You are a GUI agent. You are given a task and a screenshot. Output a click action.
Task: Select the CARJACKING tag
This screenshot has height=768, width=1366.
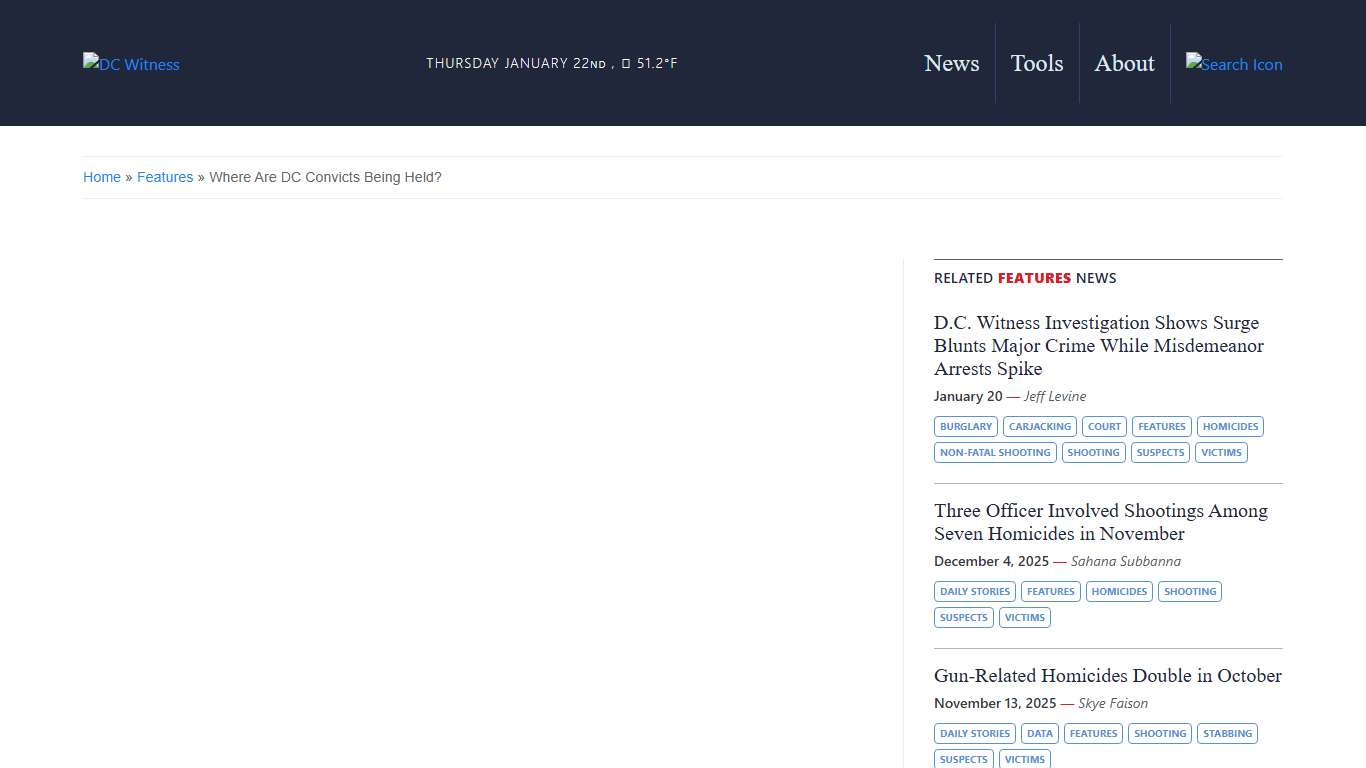coord(1040,427)
